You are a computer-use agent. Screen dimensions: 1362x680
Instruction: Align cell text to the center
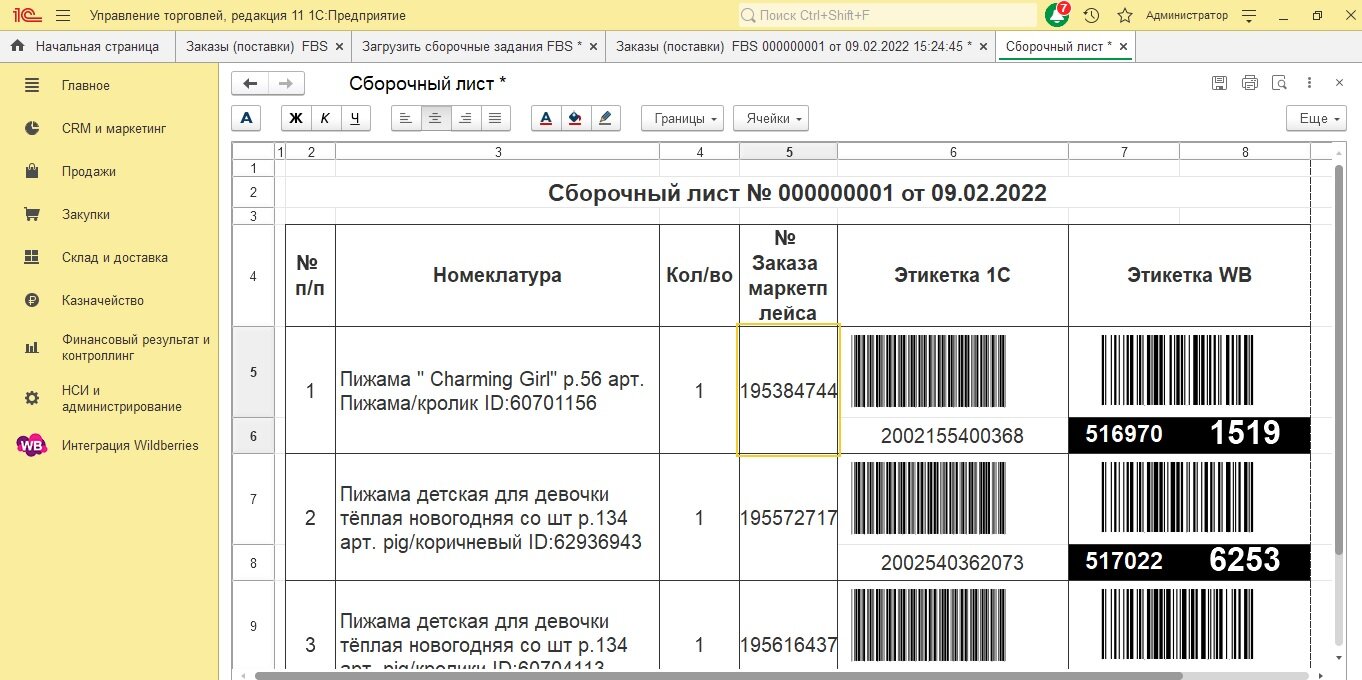[435, 118]
